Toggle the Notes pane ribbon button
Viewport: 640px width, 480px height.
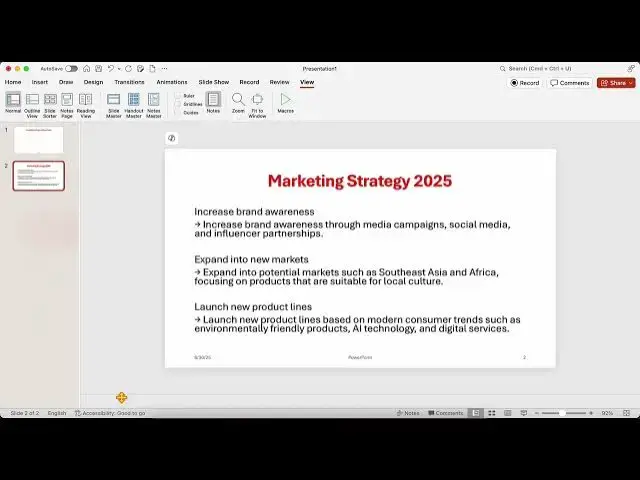pyautogui.click(x=213, y=103)
